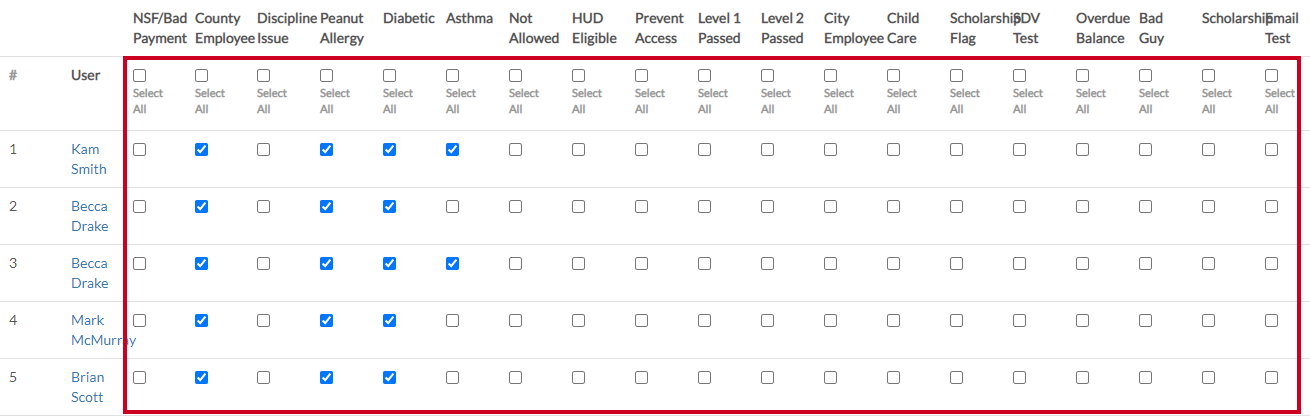Tick Select All for NSF/Bad Payment

139,76
